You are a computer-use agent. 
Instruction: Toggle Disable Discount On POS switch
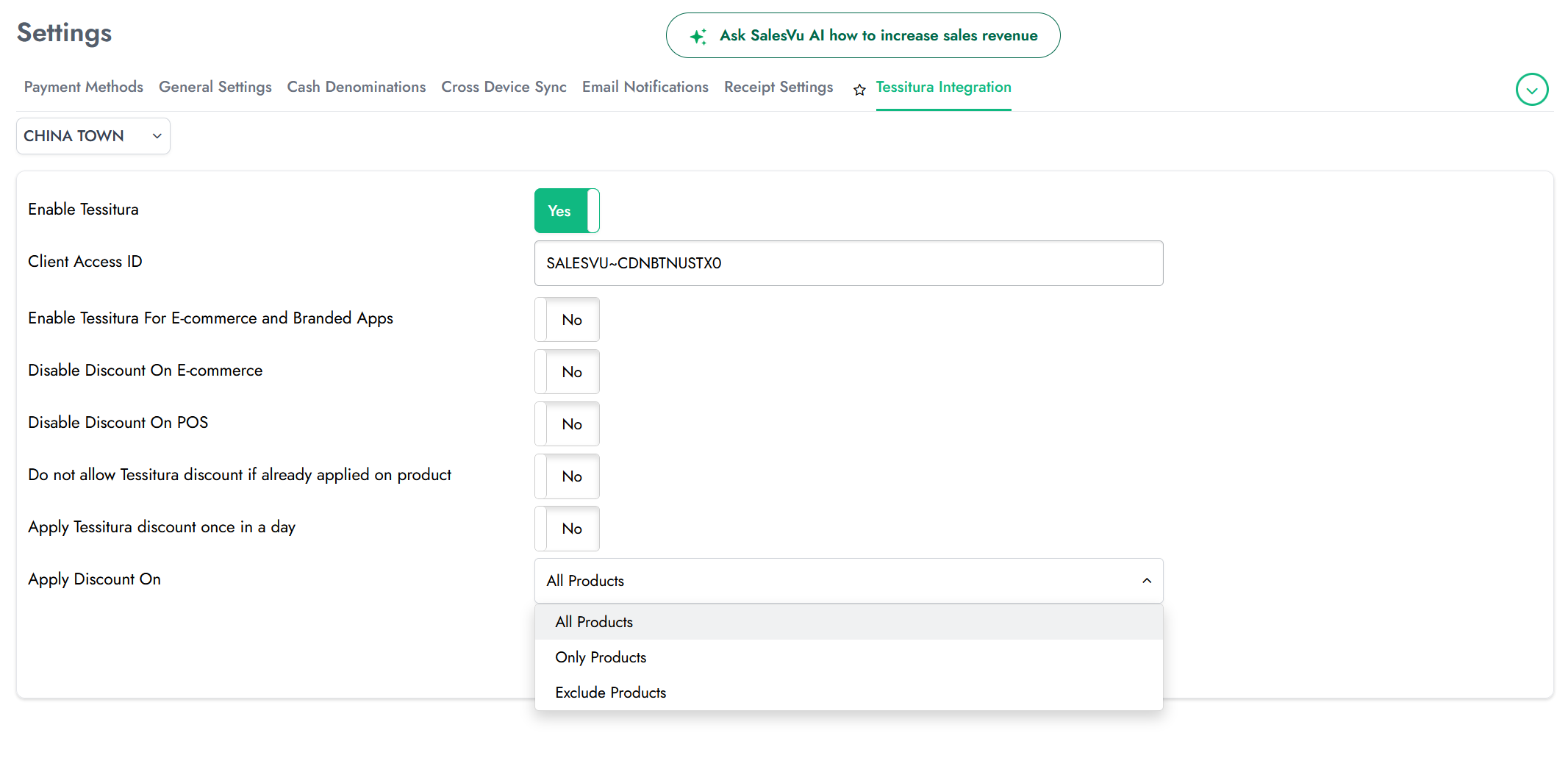tap(567, 424)
